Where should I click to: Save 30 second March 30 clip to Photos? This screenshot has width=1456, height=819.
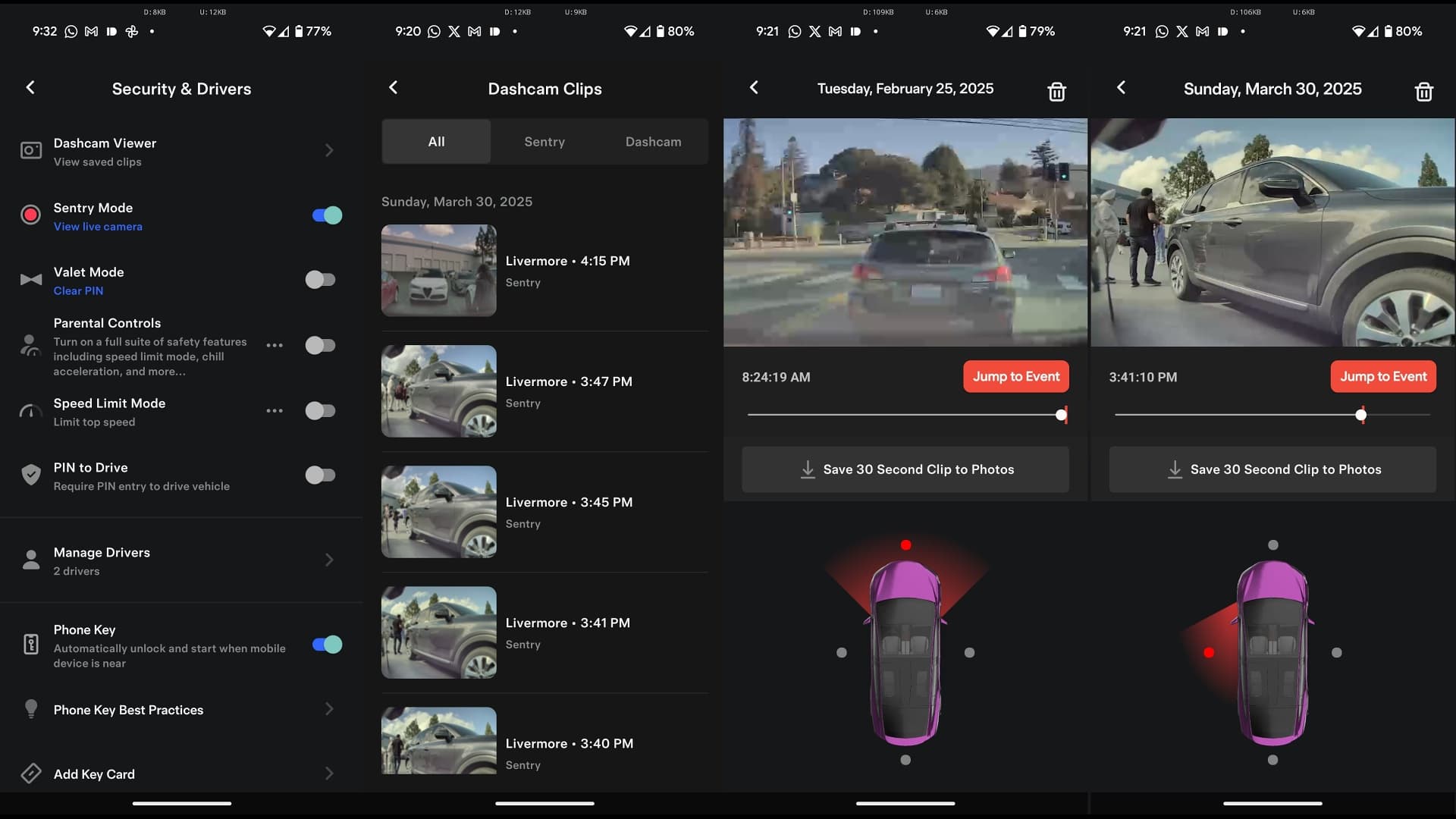click(1272, 469)
